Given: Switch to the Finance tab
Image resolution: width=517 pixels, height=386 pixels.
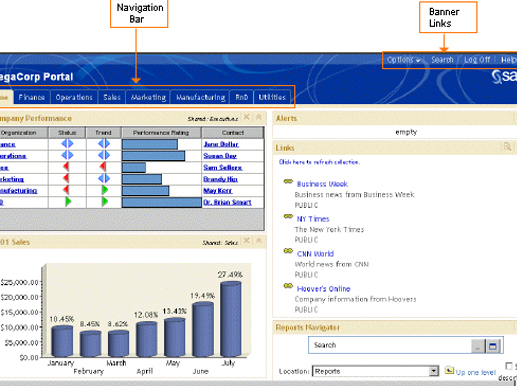Looking at the screenshot, I should point(32,97).
